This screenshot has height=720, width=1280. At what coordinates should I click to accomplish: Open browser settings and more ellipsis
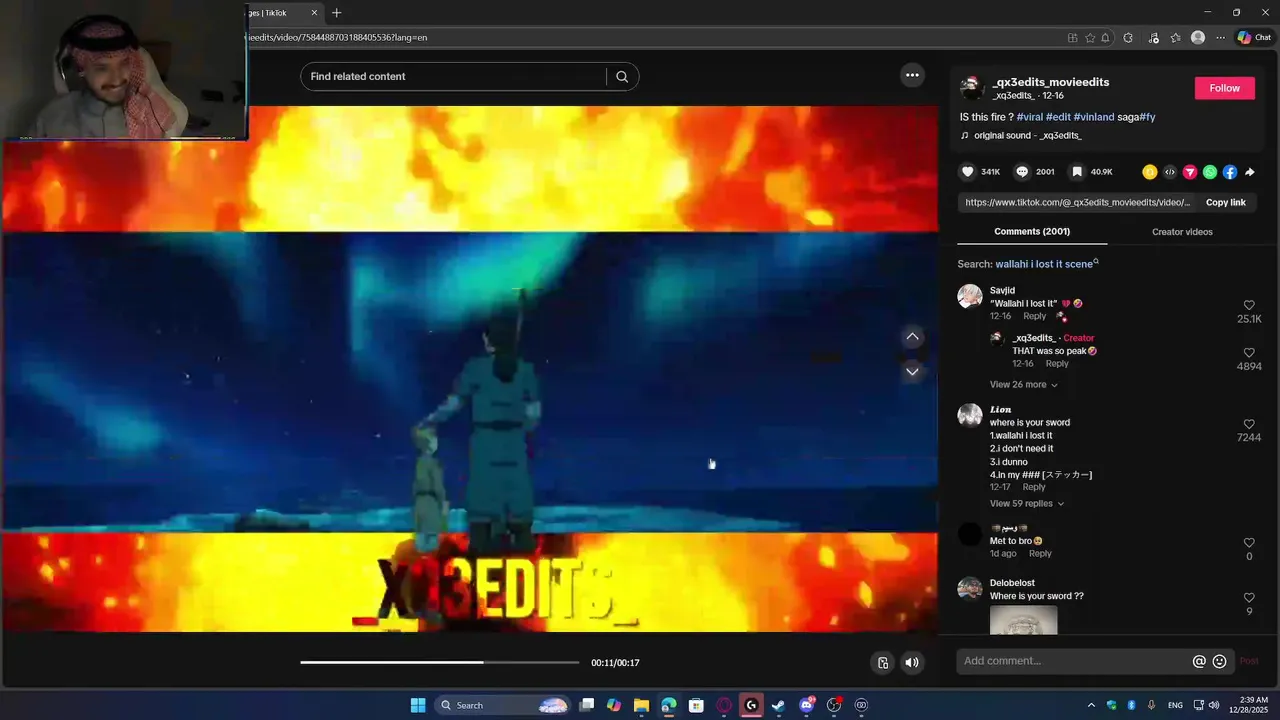[1220, 38]
